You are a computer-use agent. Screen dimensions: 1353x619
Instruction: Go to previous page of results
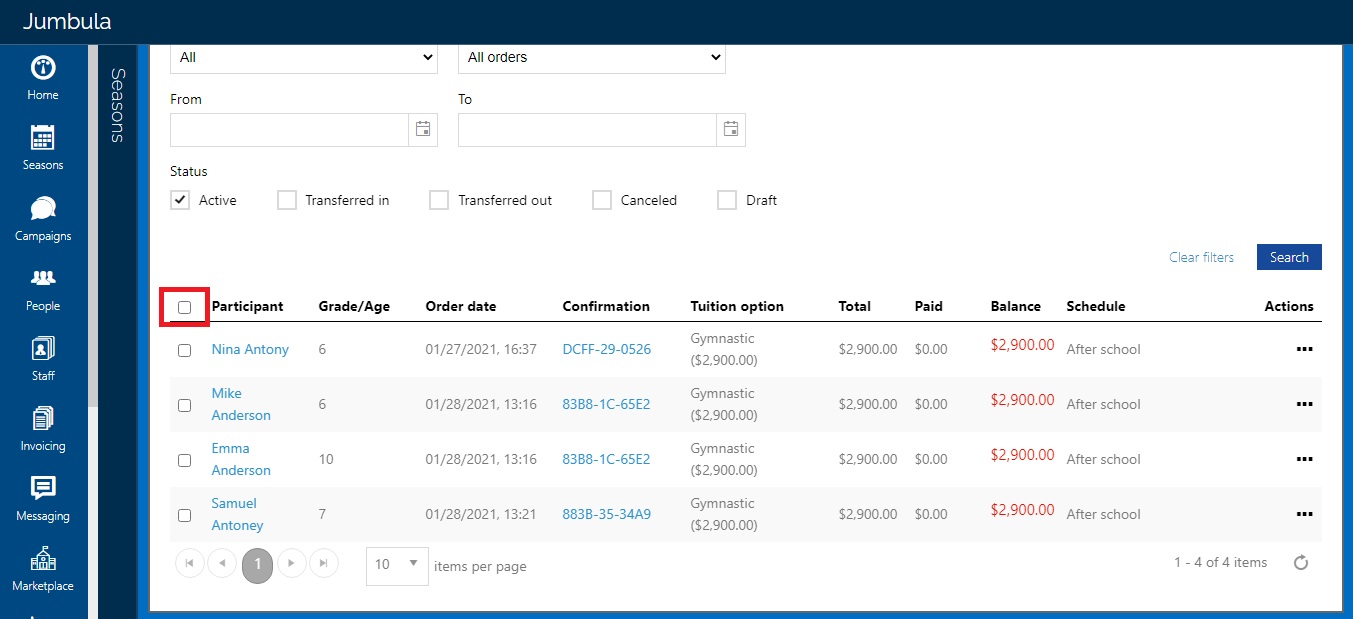click(x=222, y=563)
